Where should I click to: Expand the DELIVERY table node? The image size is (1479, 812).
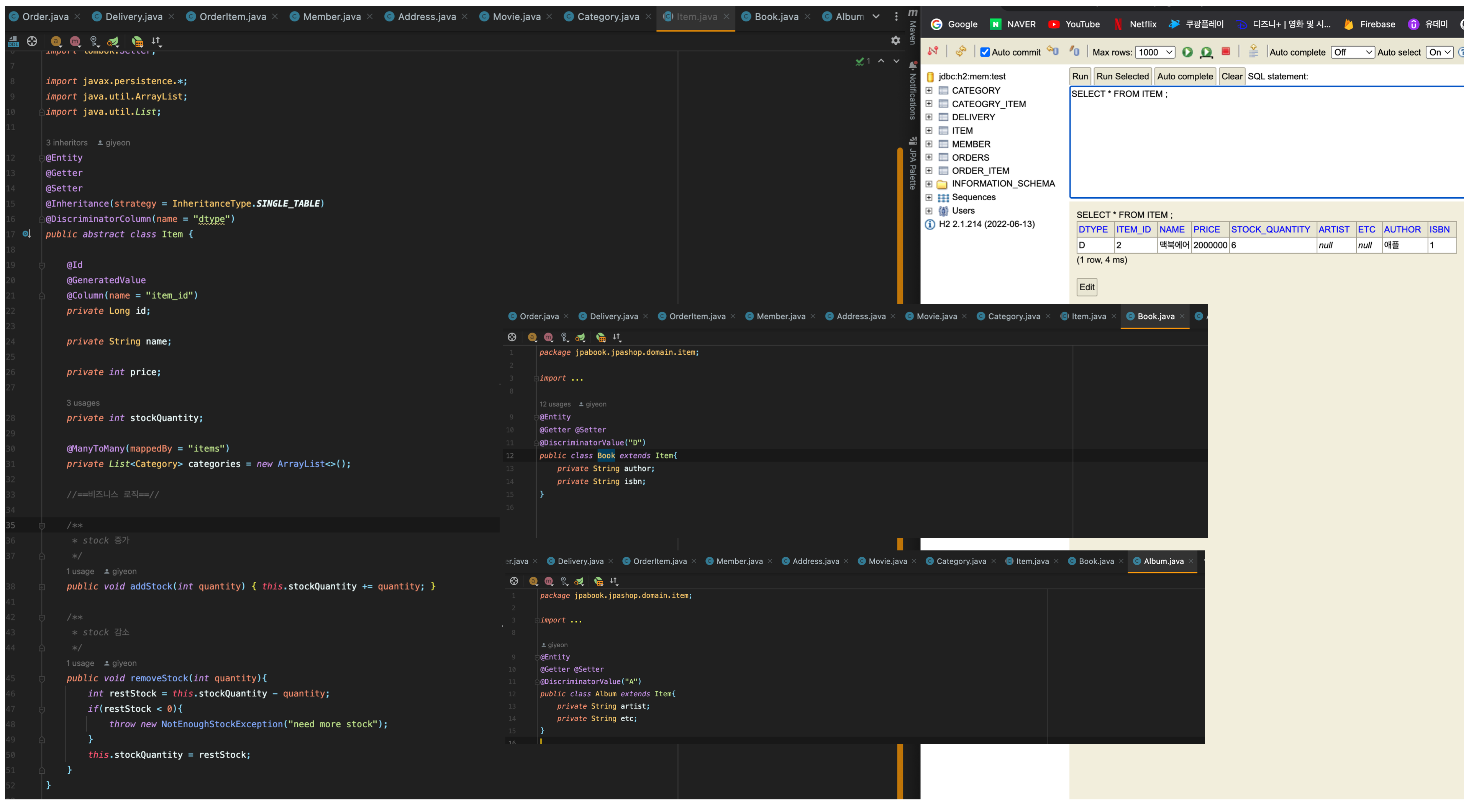click(929, 116)
